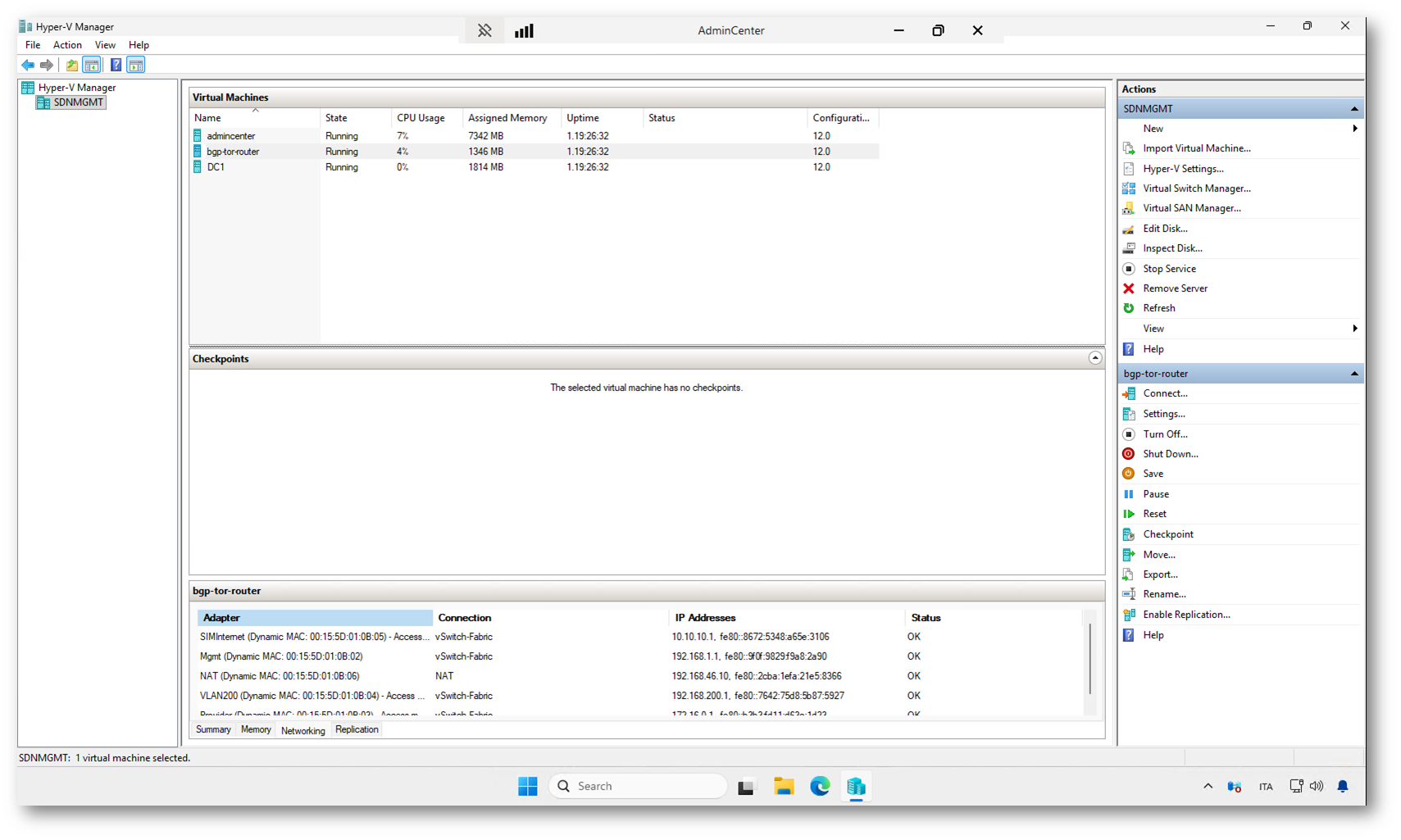The width and height of the screenshot is (1401, 840).
Task: Click the networking list vertical scrollbar
Action: coord(1089,660)
